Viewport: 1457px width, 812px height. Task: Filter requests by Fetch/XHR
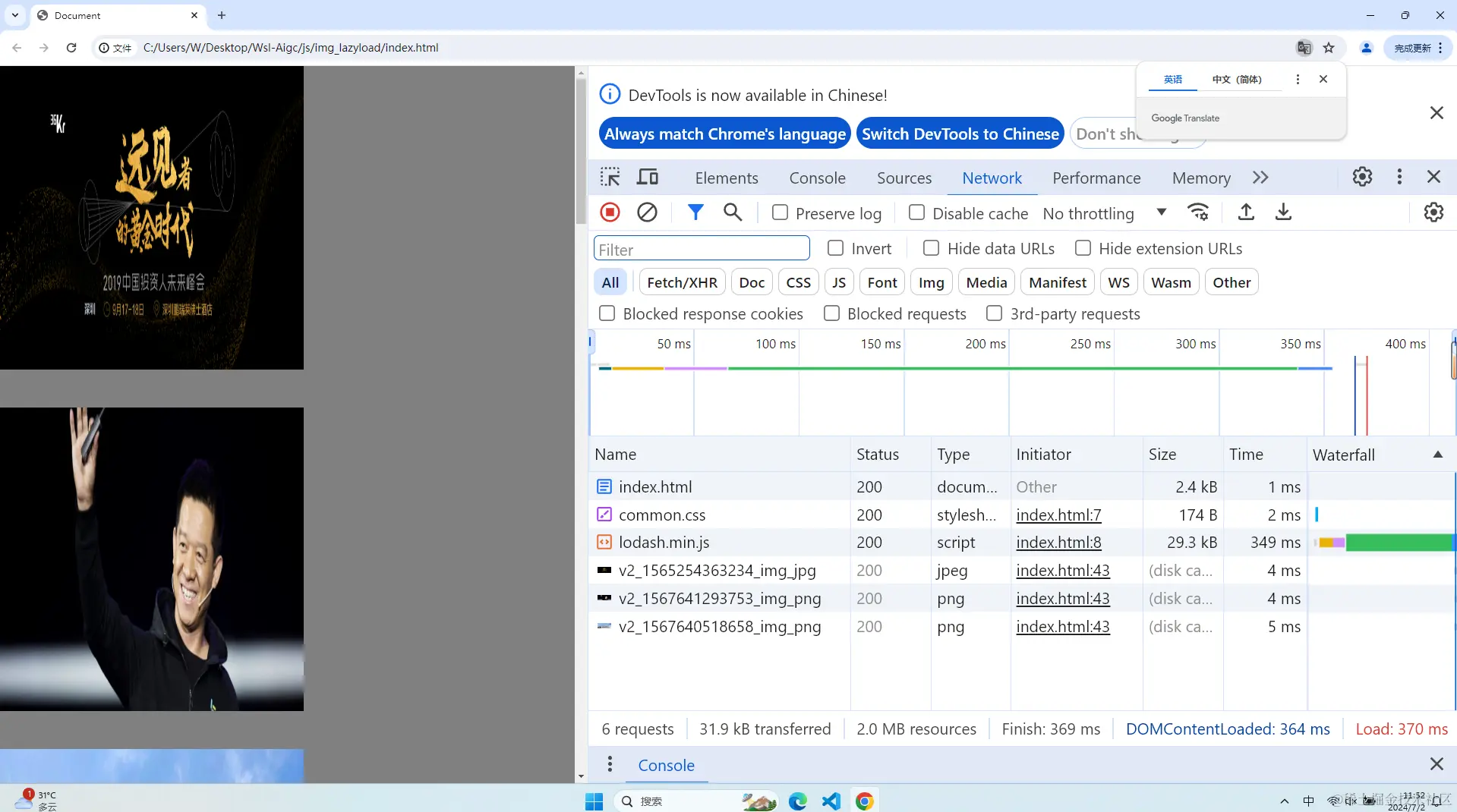pos(682,282)
